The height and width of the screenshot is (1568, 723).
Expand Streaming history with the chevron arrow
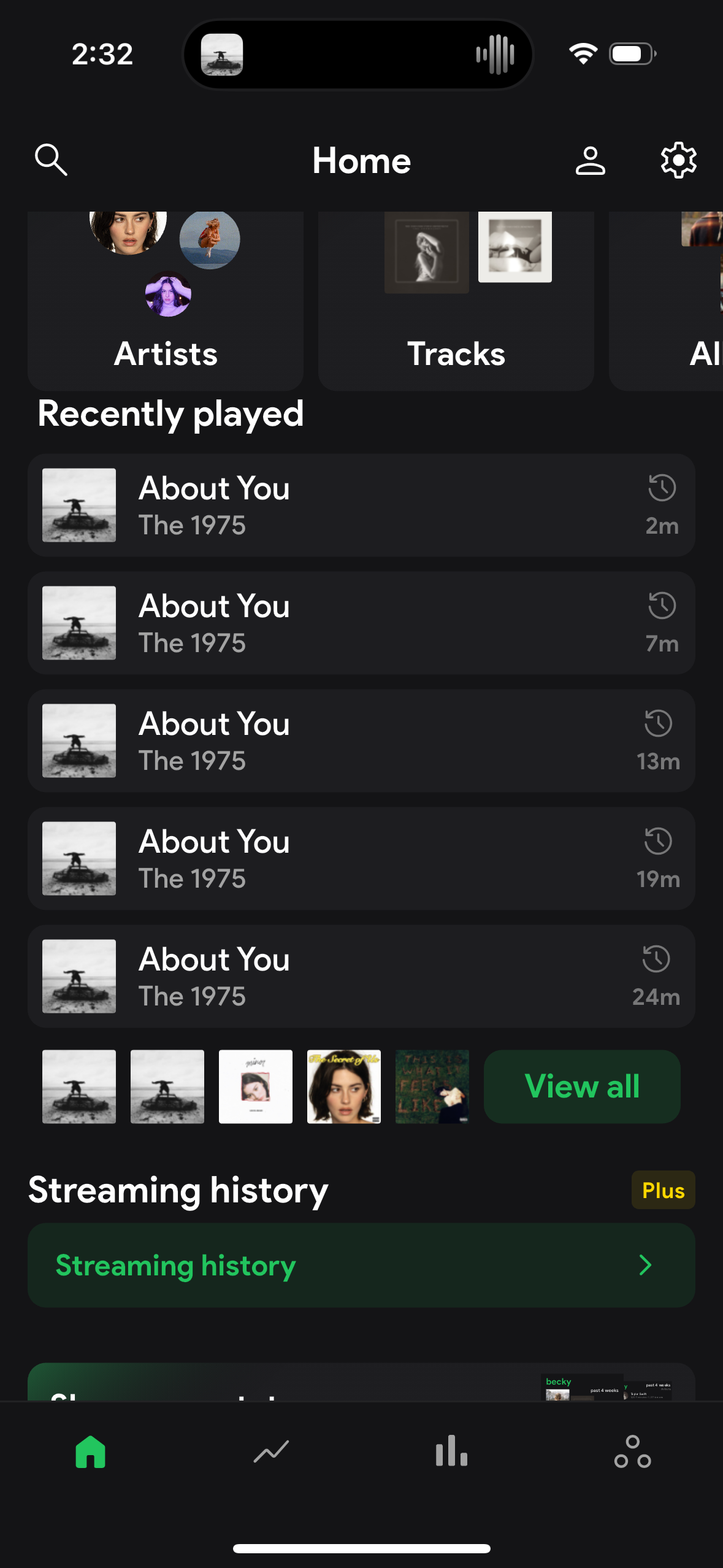click(645, 1265)
